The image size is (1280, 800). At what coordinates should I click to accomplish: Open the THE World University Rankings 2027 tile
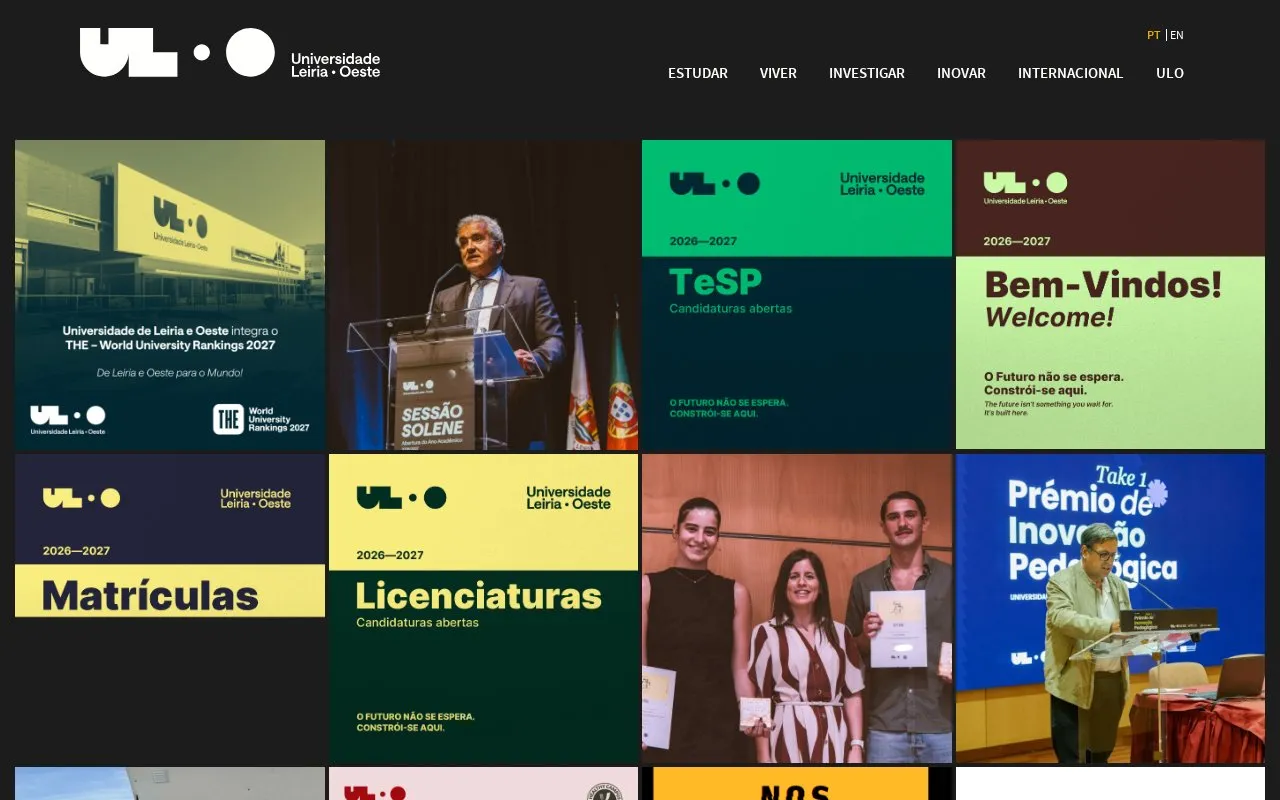(x=170, y=295)
